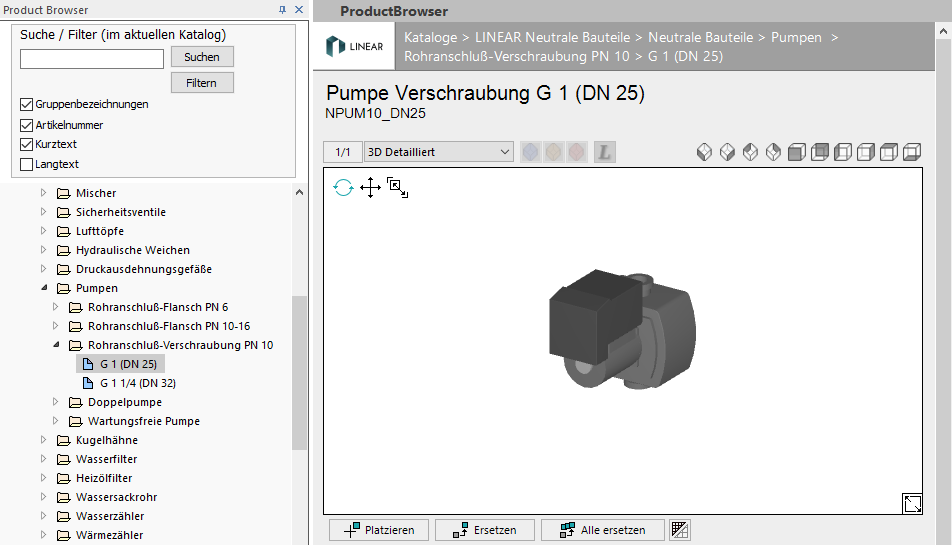Image resolution: width=952 pixels, height=545 pixels.
Task: Click the Suchen button
Action: click(202, 57)
